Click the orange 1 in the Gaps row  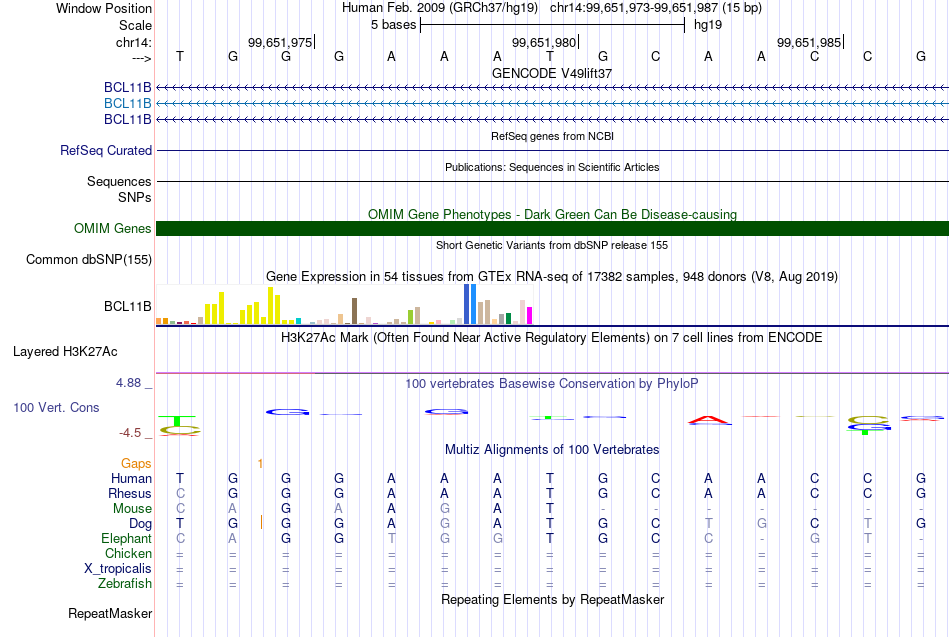click(x=260, y=464)
